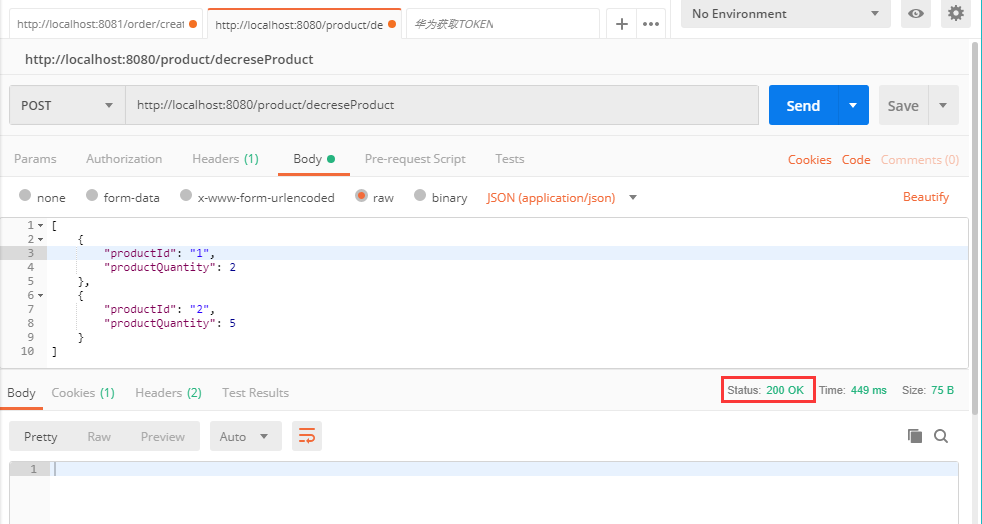Screen dimensions: 982x524
Task: Open the tab options ellipsis menu
Action: click(x=651, y=24)
